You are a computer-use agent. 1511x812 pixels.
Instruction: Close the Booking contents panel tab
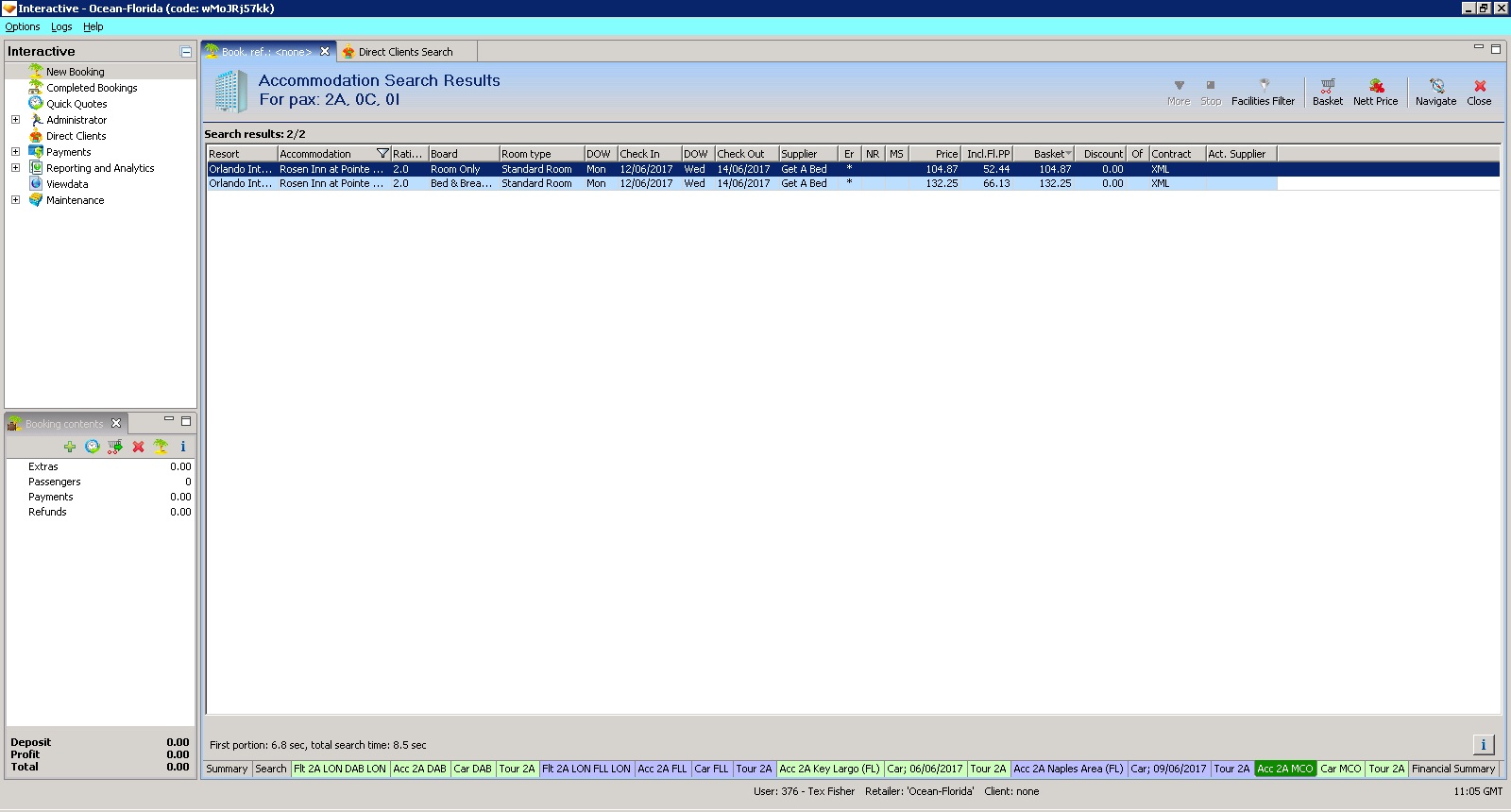[116, 423]
